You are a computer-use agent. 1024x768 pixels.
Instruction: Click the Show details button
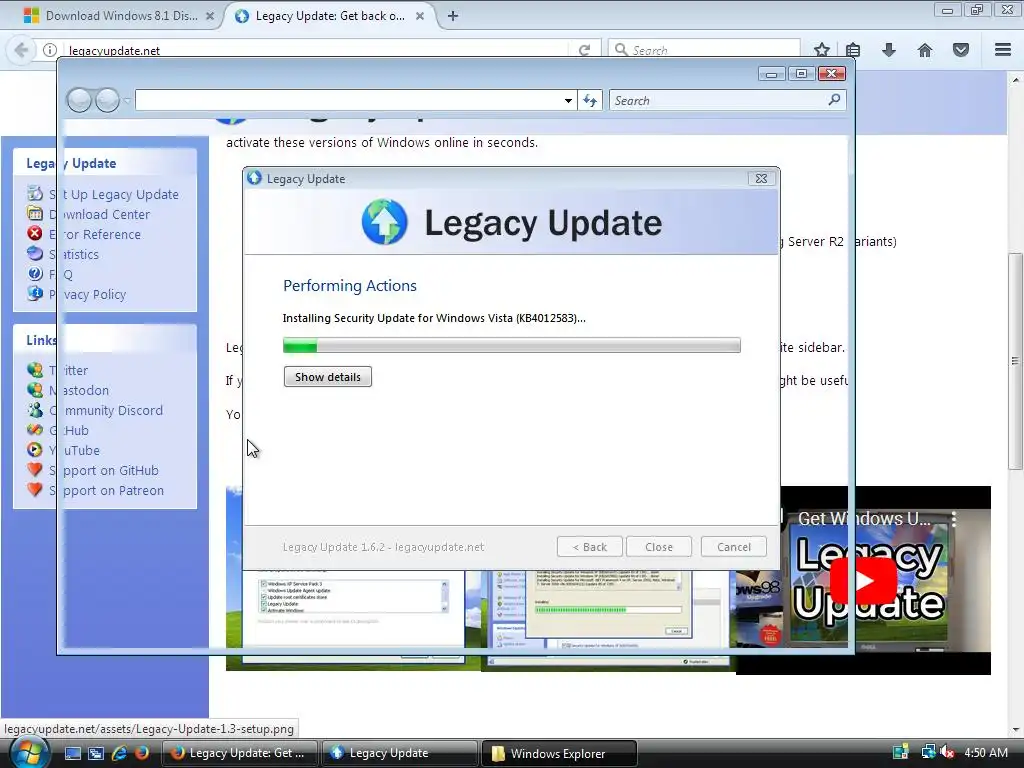pyautogui.click(x=327, y=377)
